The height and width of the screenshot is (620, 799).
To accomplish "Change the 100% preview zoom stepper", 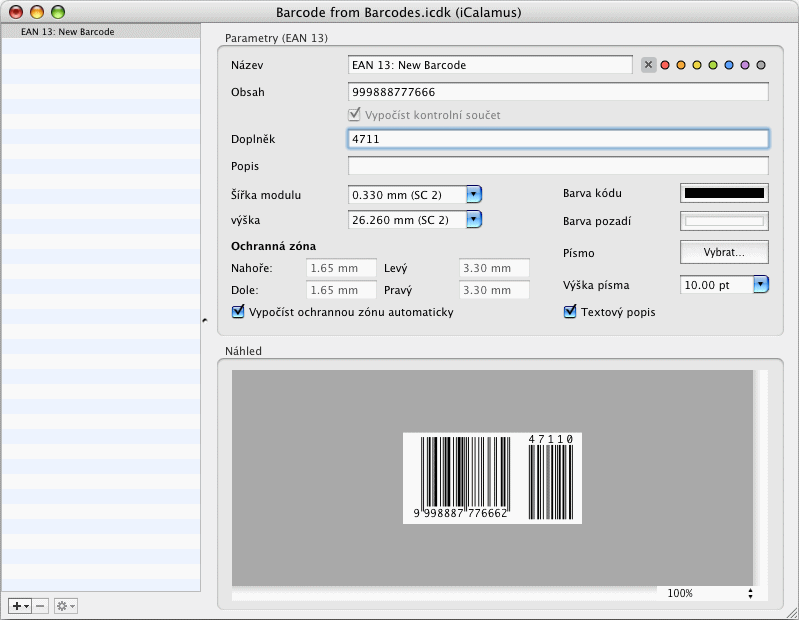I will [750, 593].
